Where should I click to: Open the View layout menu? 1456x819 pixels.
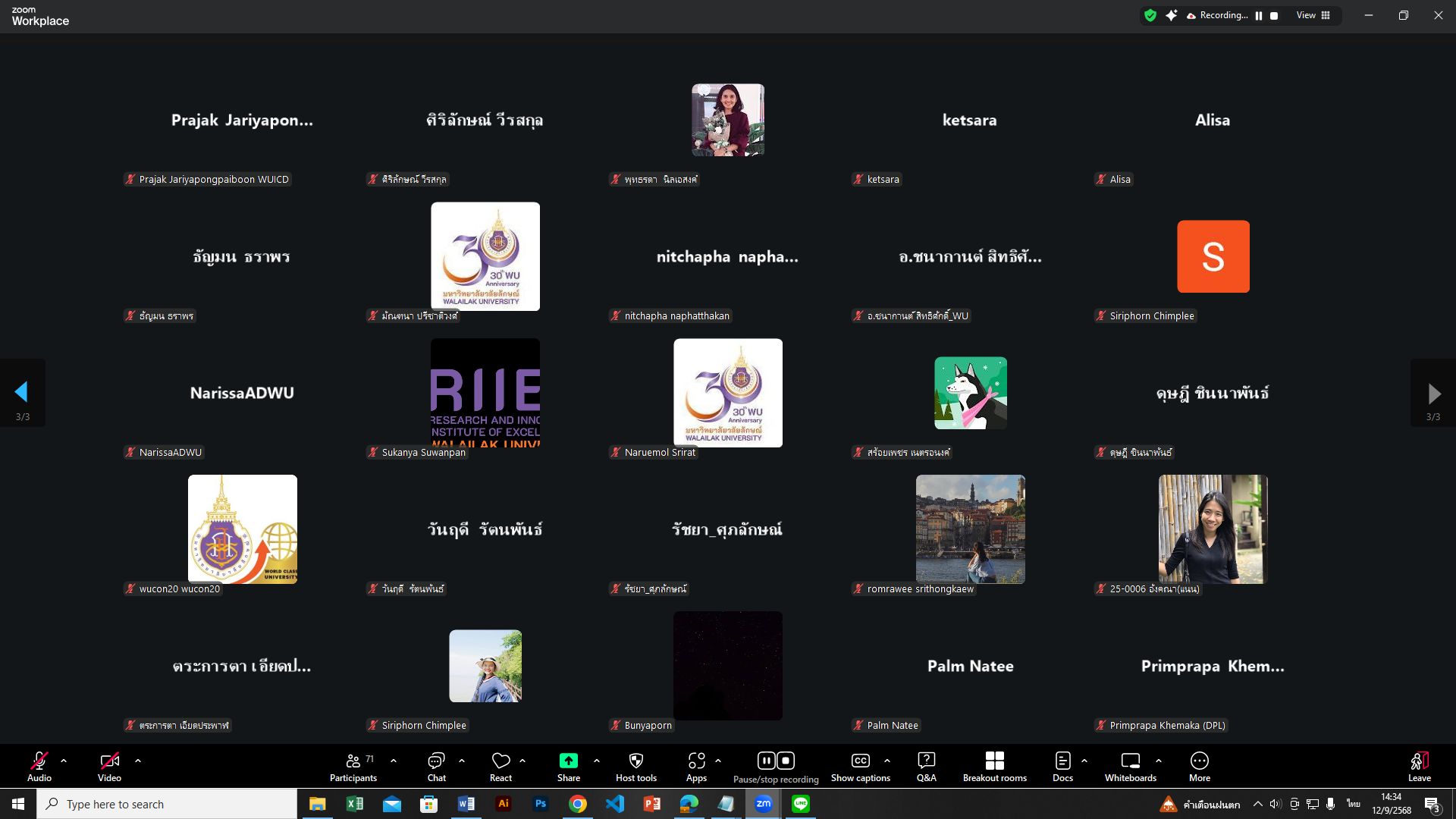coord(1313,15)
